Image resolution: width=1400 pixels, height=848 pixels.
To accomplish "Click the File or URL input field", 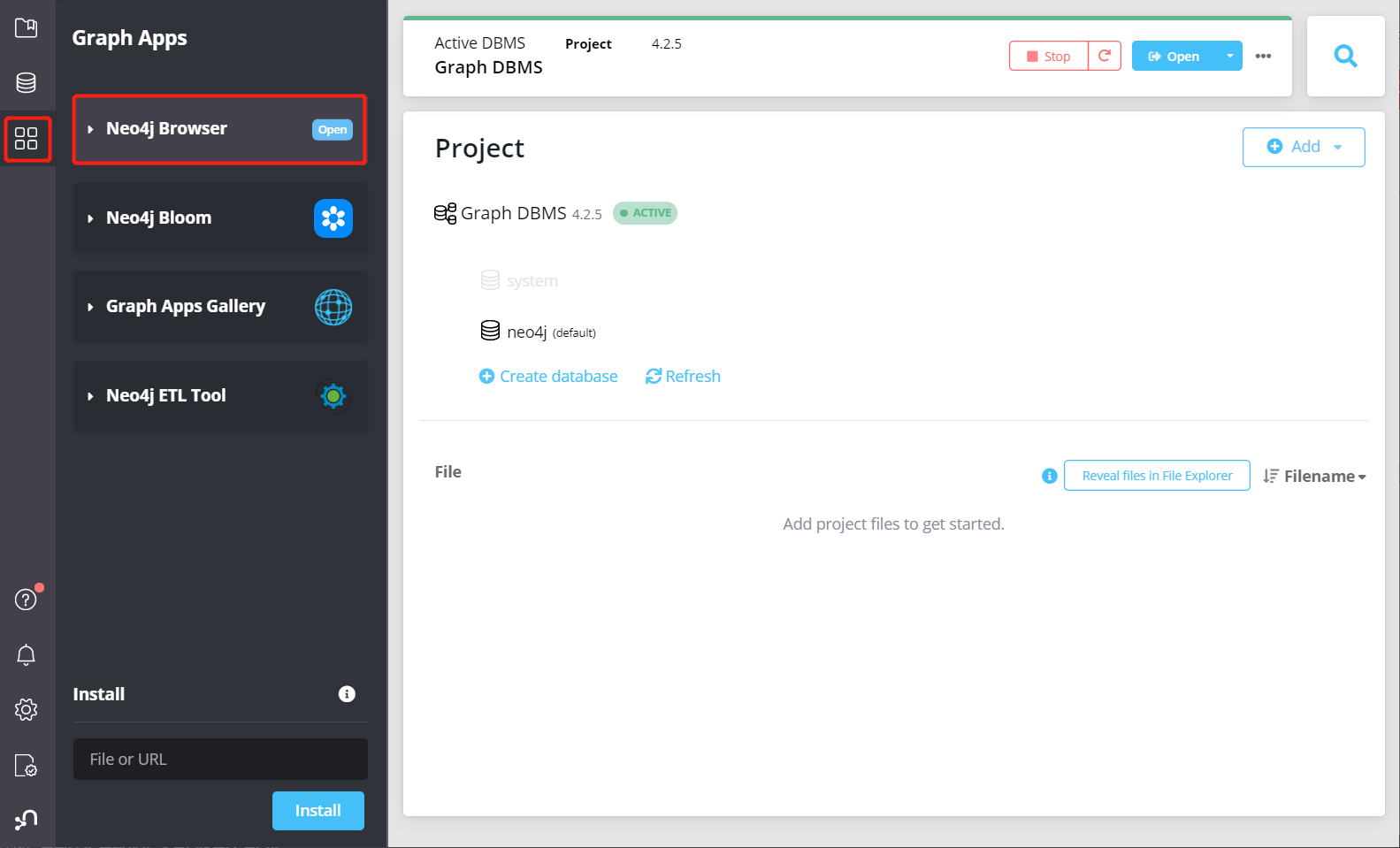I will (x=220, y=760).
